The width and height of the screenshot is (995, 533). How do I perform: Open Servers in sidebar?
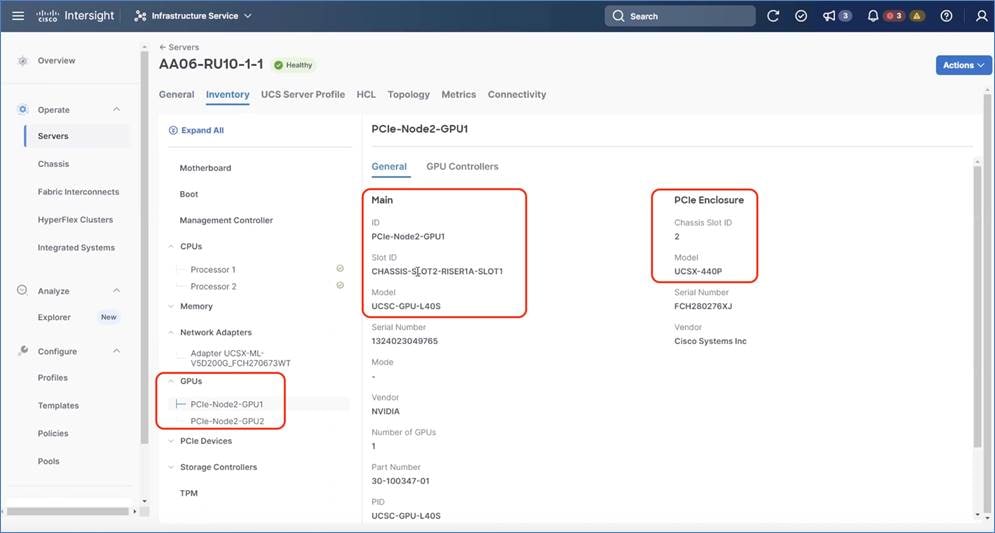(53, 136)
